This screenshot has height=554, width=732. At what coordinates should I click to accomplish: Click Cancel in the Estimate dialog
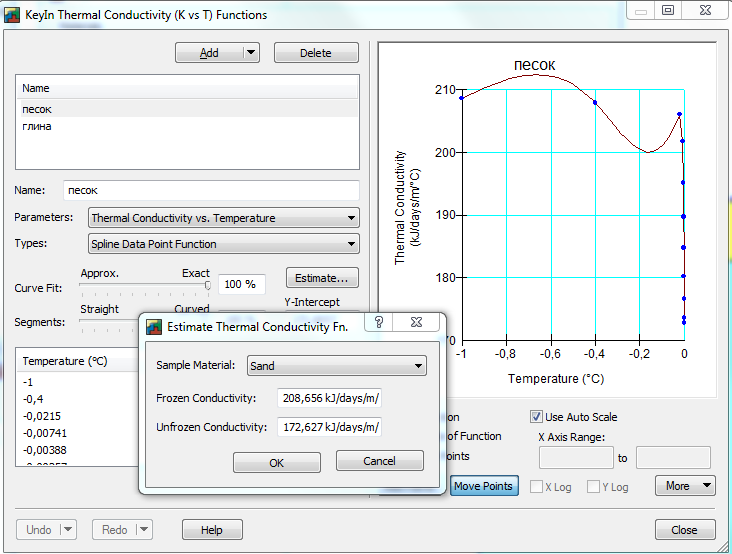(x=380, y=461)
